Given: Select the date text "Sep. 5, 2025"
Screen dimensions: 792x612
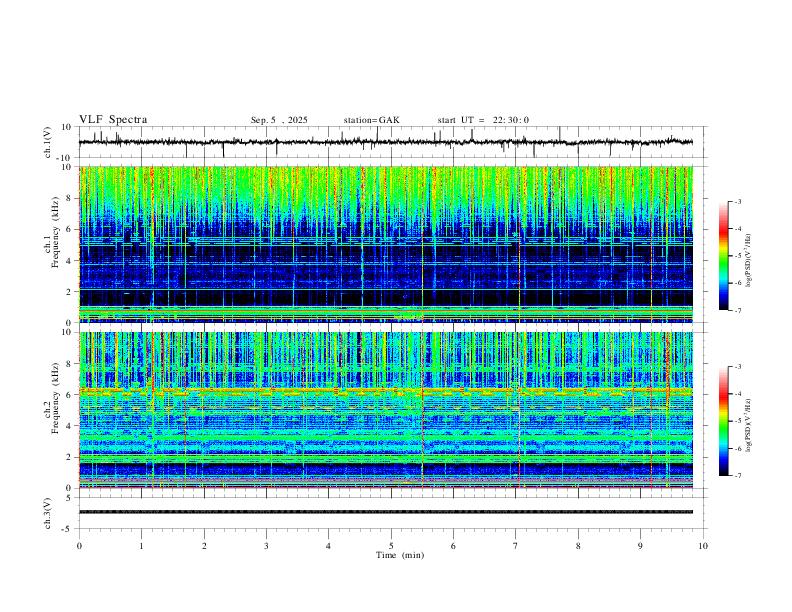Looking at the screenshot, I should click(279, 120).
